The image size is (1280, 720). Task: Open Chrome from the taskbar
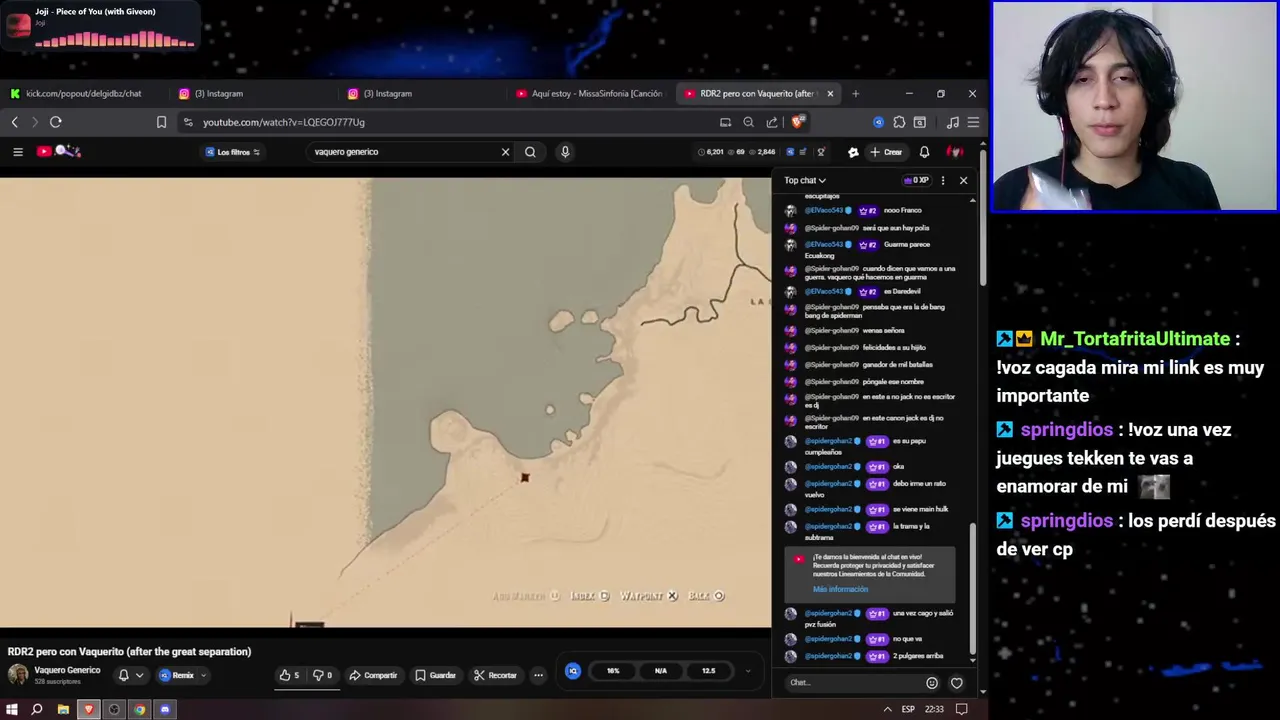pyautogui.click(x=140, y=709)
